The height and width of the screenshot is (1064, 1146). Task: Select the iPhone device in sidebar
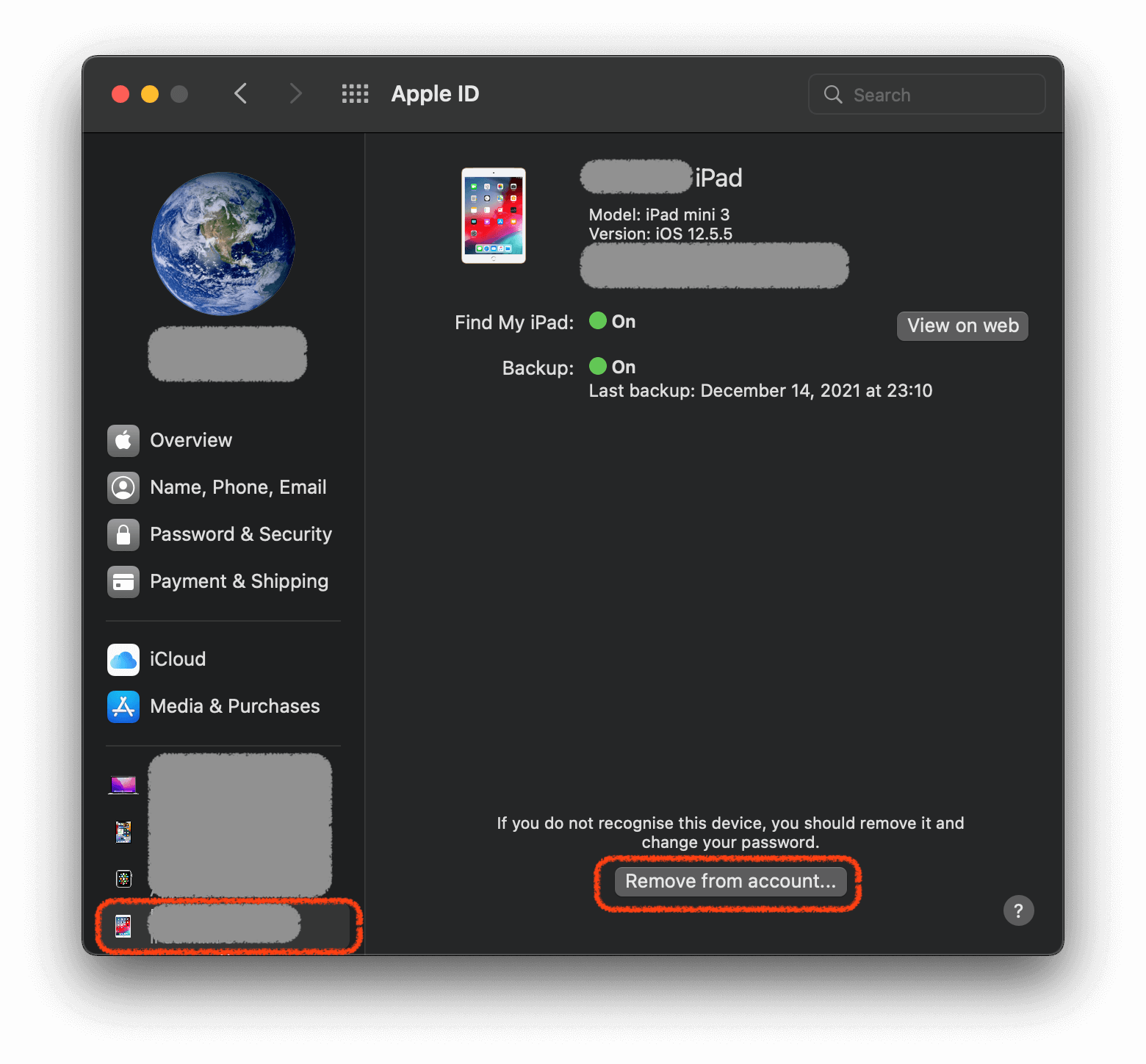123,832
